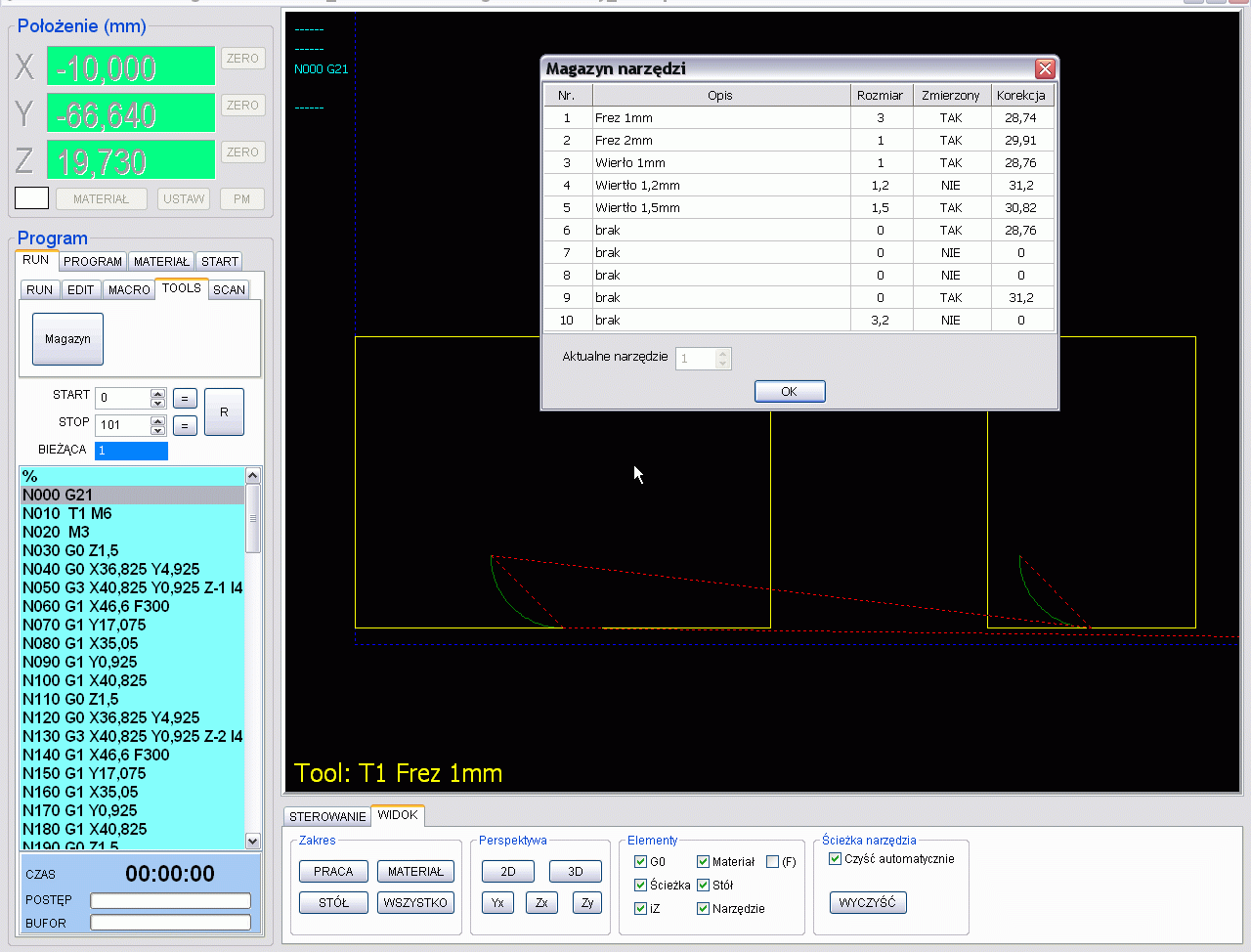The image size is (1251, 952).
Task: Select the Frez 2mm table row
Action: coord(799,140)
